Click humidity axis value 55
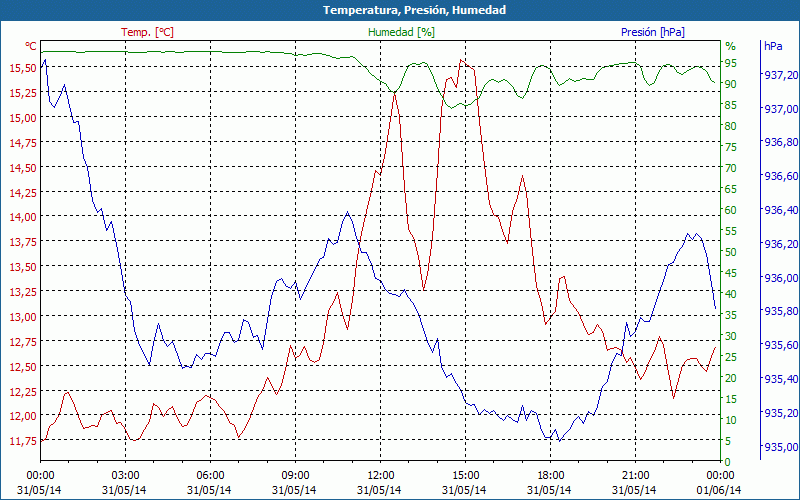This screenshot has width=800, height=500. click(x=731, y=231)
